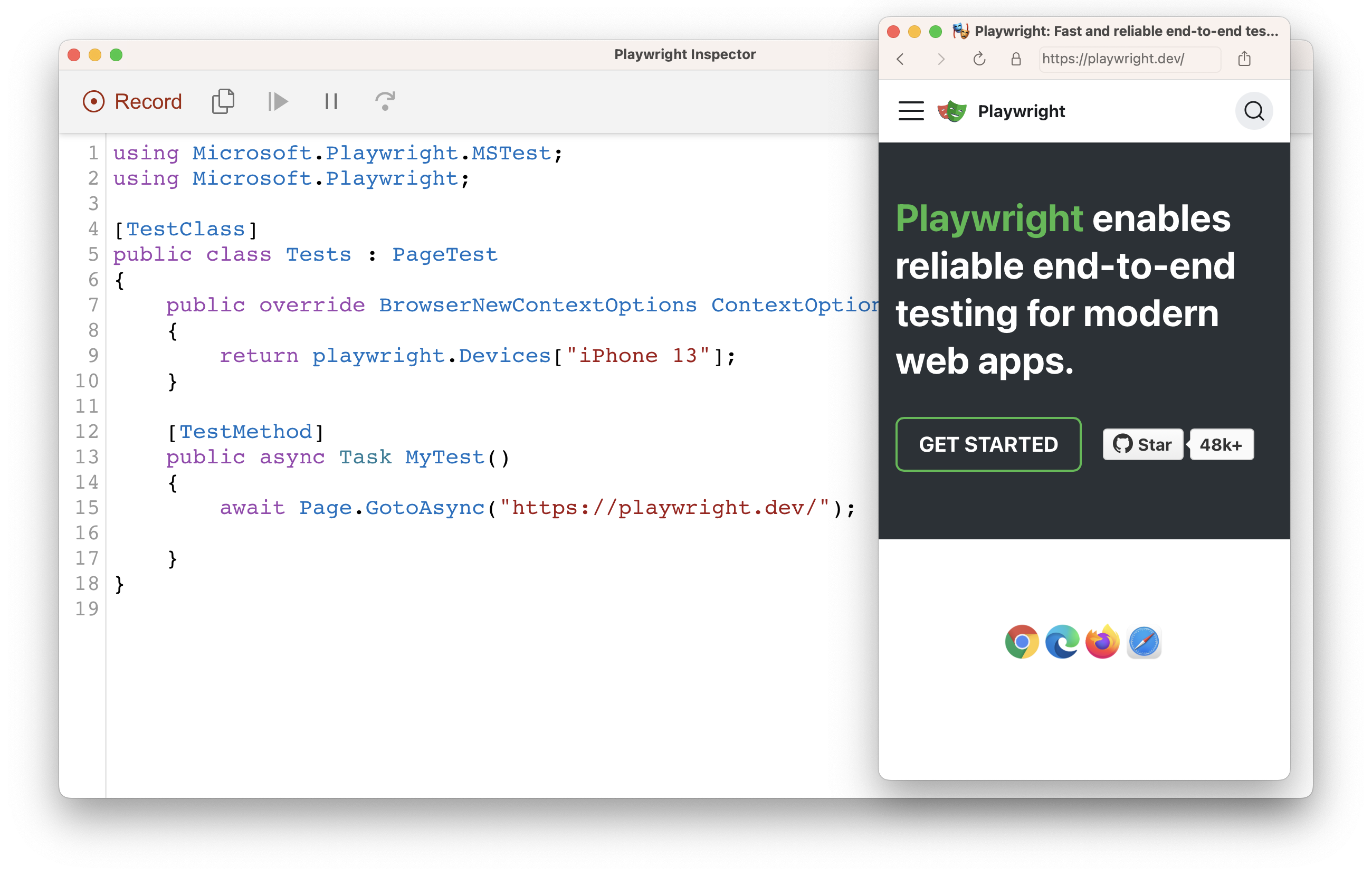Click the hamburger menu icon on site
Image resolution: width=1372 pixels, height=876 pixels.
coord(912,111)
